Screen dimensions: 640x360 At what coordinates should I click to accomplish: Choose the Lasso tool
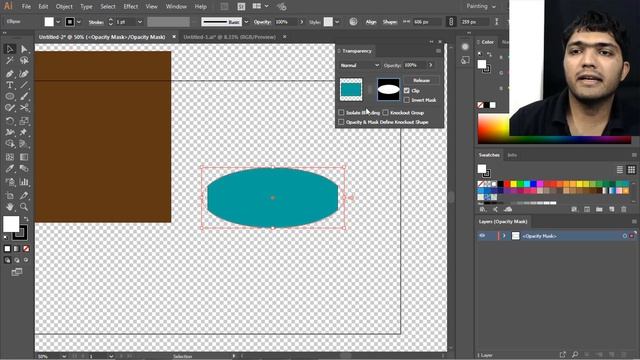pos(24,61)
